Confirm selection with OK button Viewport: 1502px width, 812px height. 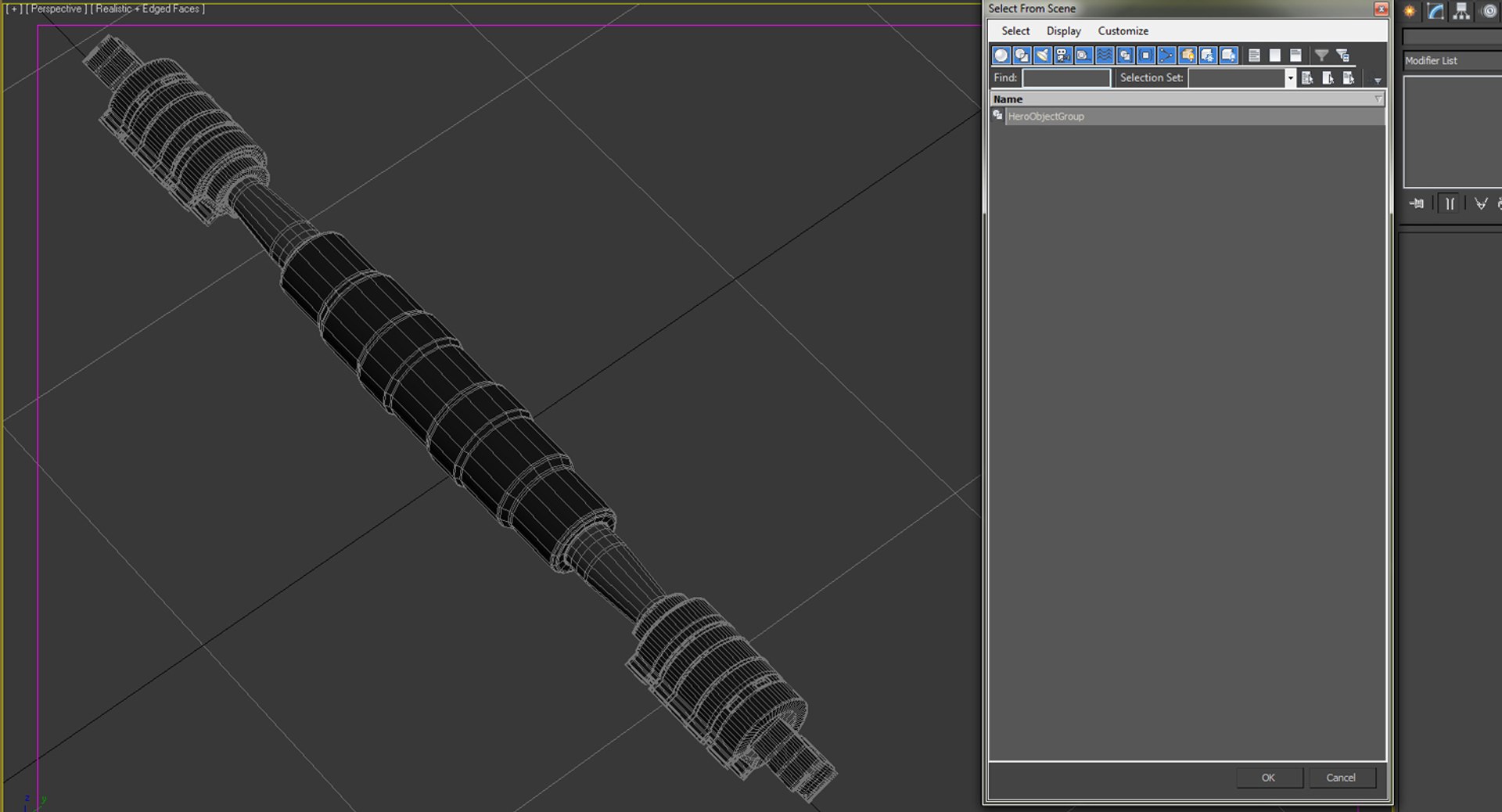1269,778
